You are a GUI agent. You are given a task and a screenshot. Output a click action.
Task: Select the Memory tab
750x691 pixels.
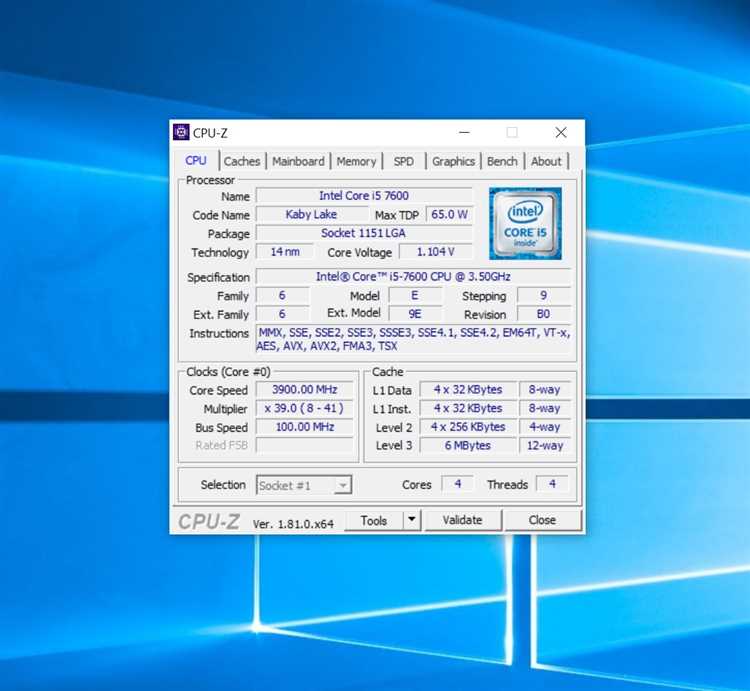356,162
